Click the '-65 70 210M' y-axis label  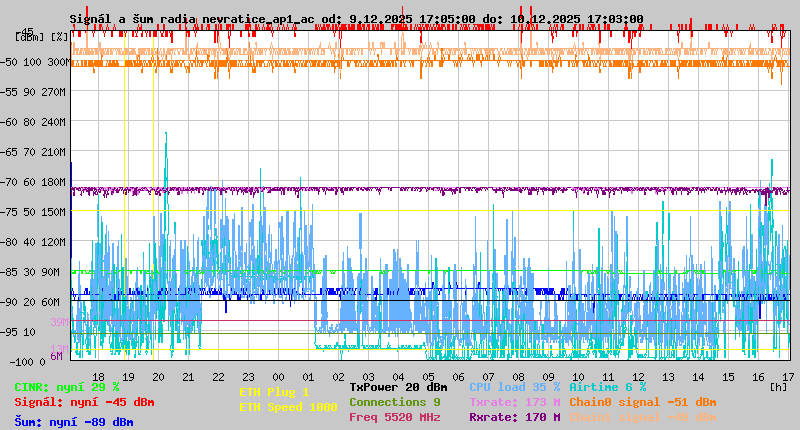pos(34,152)
